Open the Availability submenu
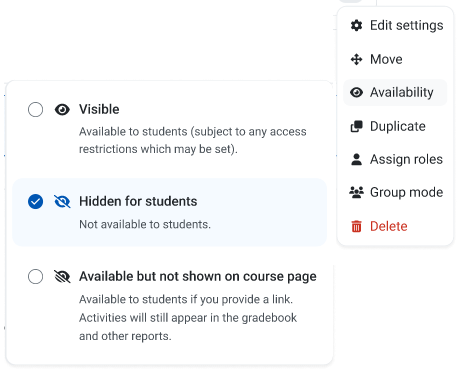 tap(395, 92)
